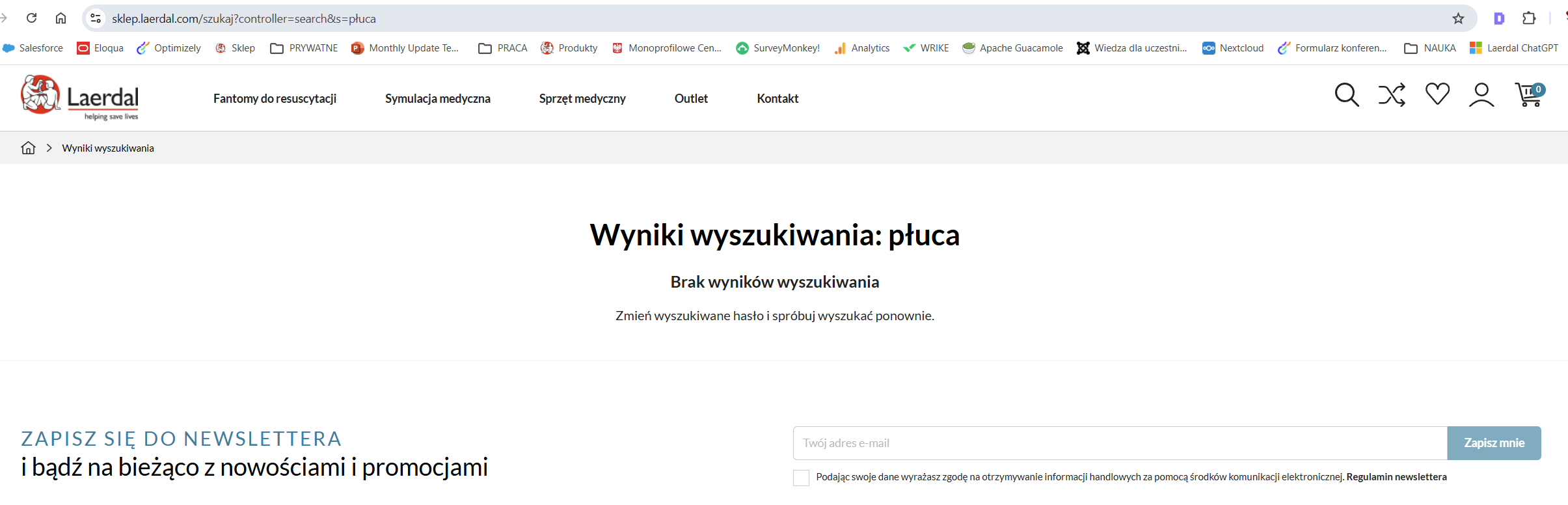Open the search magnifier icon
The height and width of the screenshot is (505, 1568).
(1347, 95)
